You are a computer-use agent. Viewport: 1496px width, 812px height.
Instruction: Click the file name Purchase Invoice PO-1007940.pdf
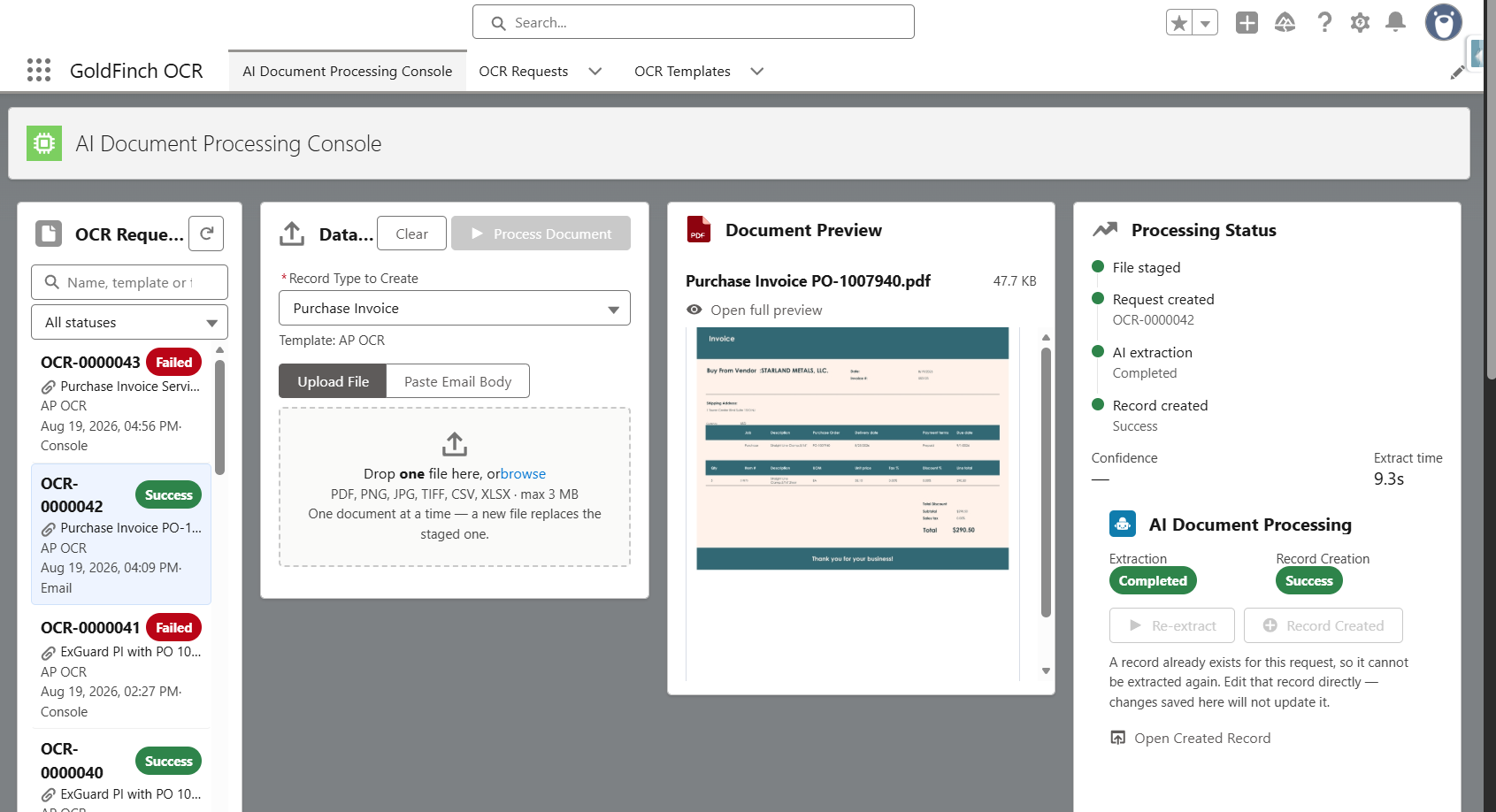808,280
